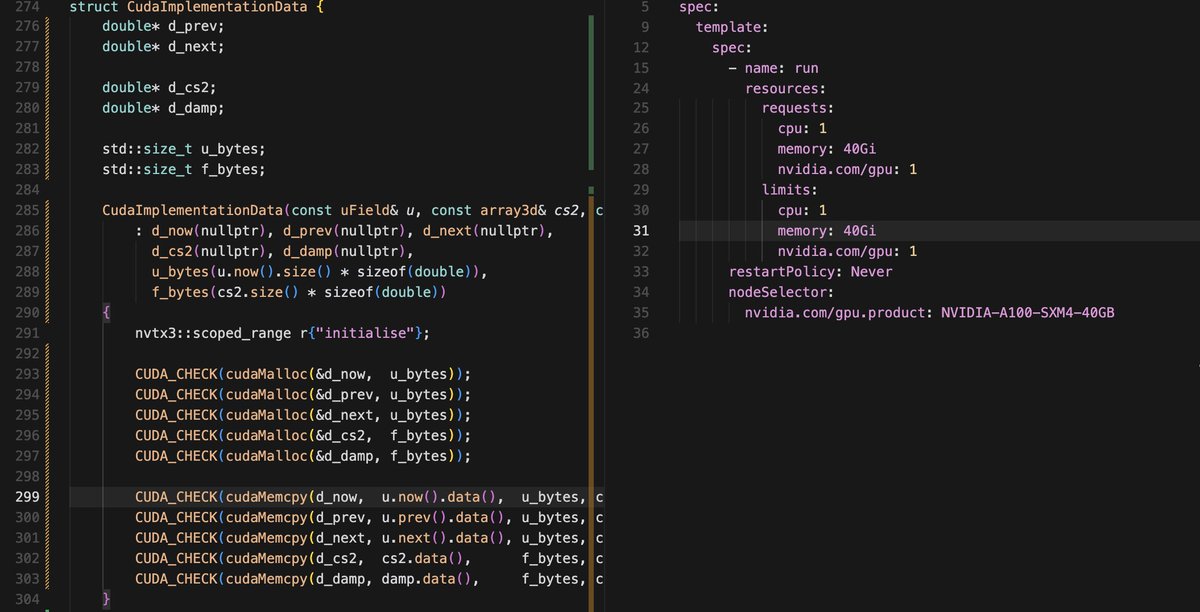Click line number 299 in the C++ editor gutter
Viewport: 1200px width, 612px height.
pyautogui.click(x=27, y=498)
